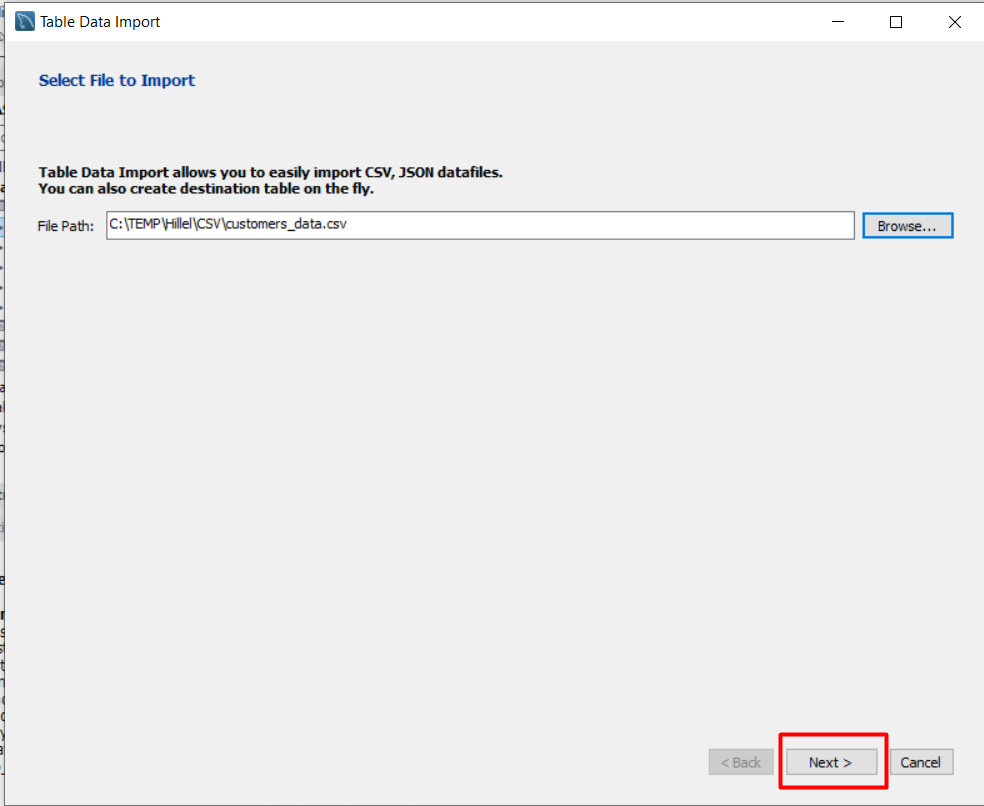Open the Browse file chooser
The width and height of the screenshot is (984, 806).
click(907, 226)
